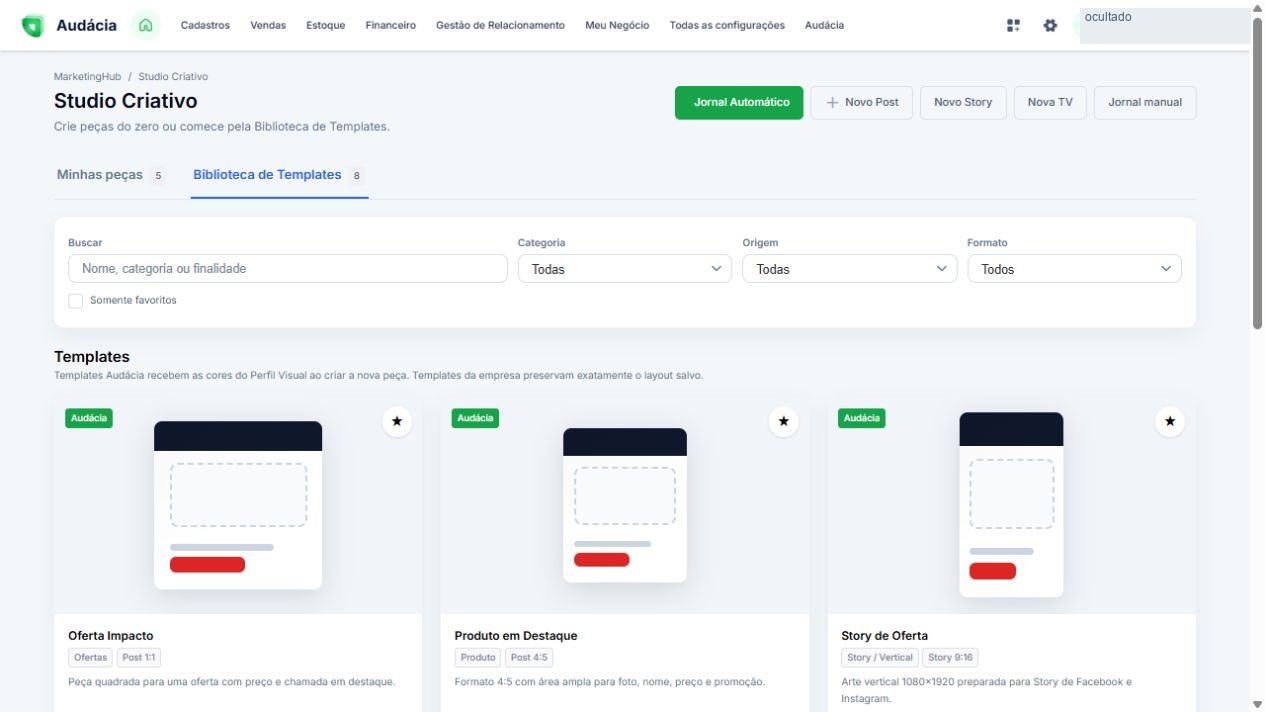This screenshot has height=712, width=1265.
Task: Click the Story / Vertical tag
Action: pyautogui.click(x=880, y=658)
